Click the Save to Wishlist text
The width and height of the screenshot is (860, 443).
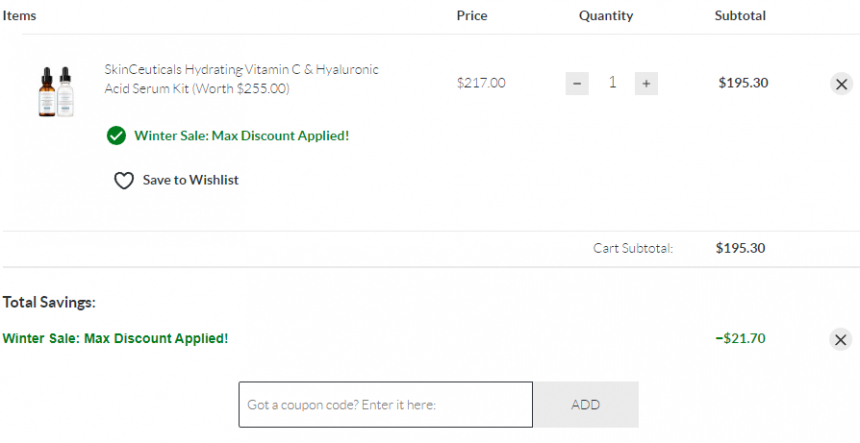(190, 180)
